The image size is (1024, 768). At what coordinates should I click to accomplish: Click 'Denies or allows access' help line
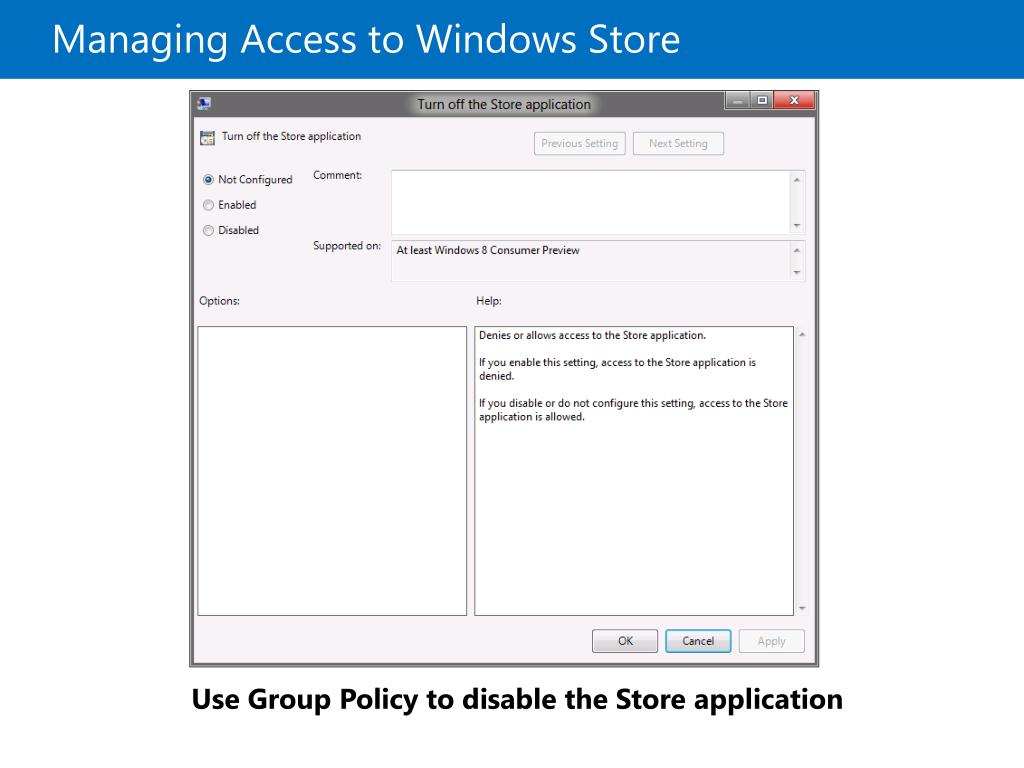coord(592,335)
